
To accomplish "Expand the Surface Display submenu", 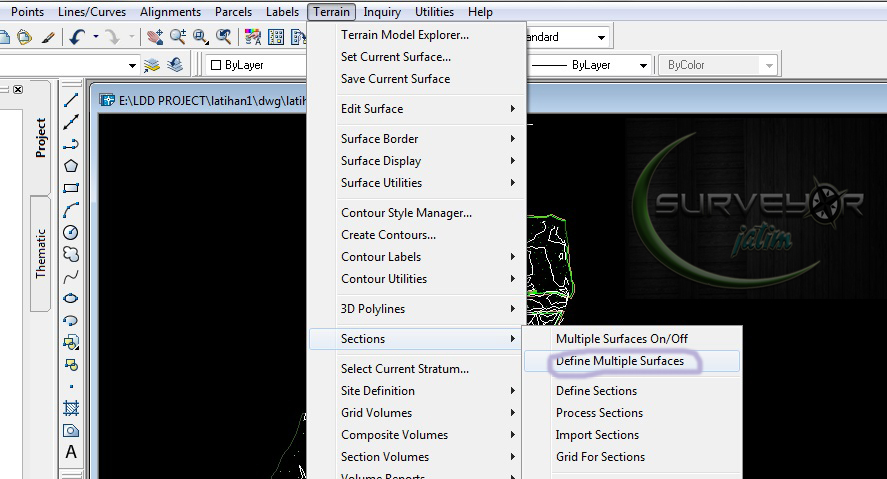I will (x=417, y=161).
